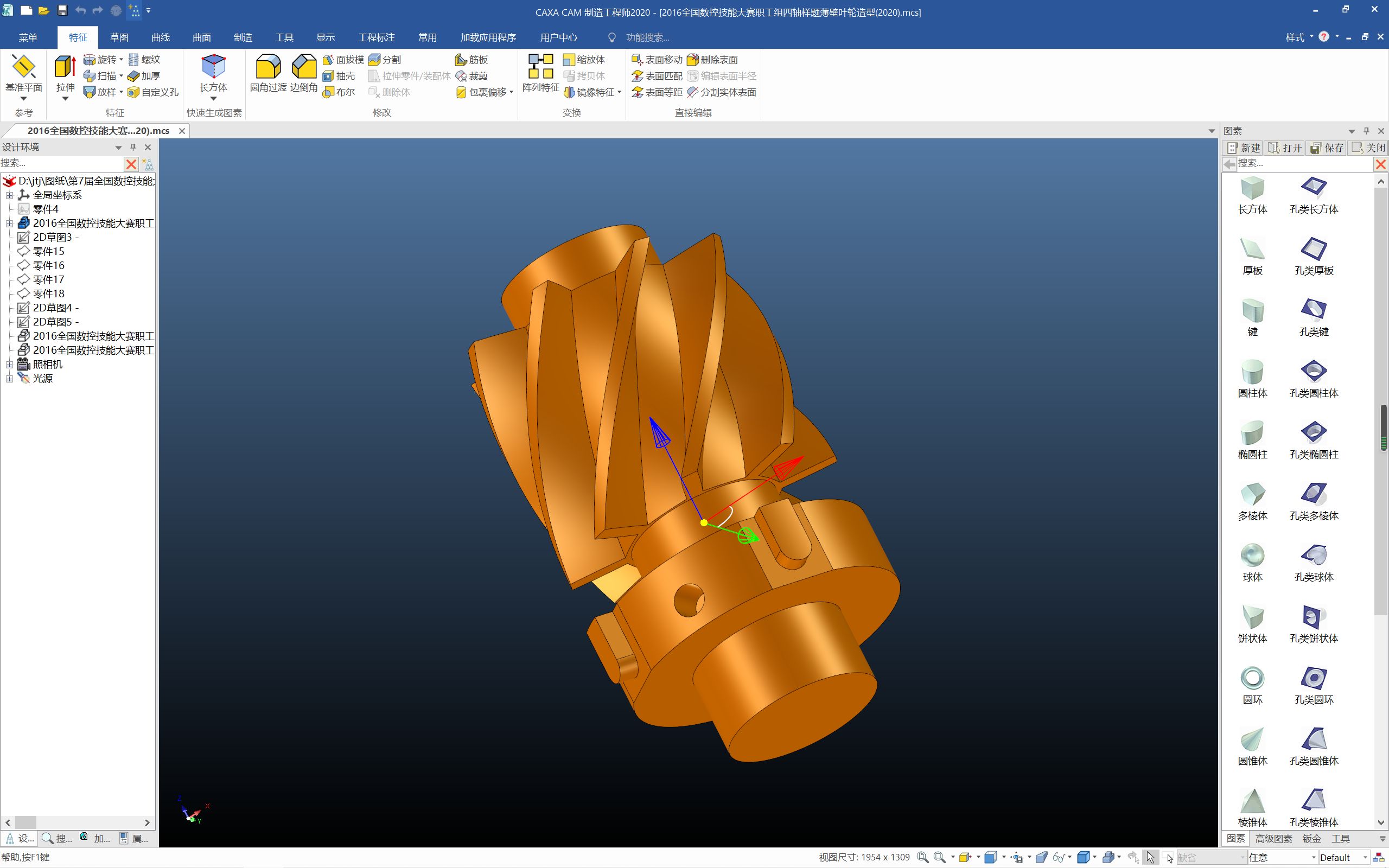Viewport: 1389px width, 868px height.
Task: Pick 孔类圆环 hole torus library item
Action: pos(1314,685)
